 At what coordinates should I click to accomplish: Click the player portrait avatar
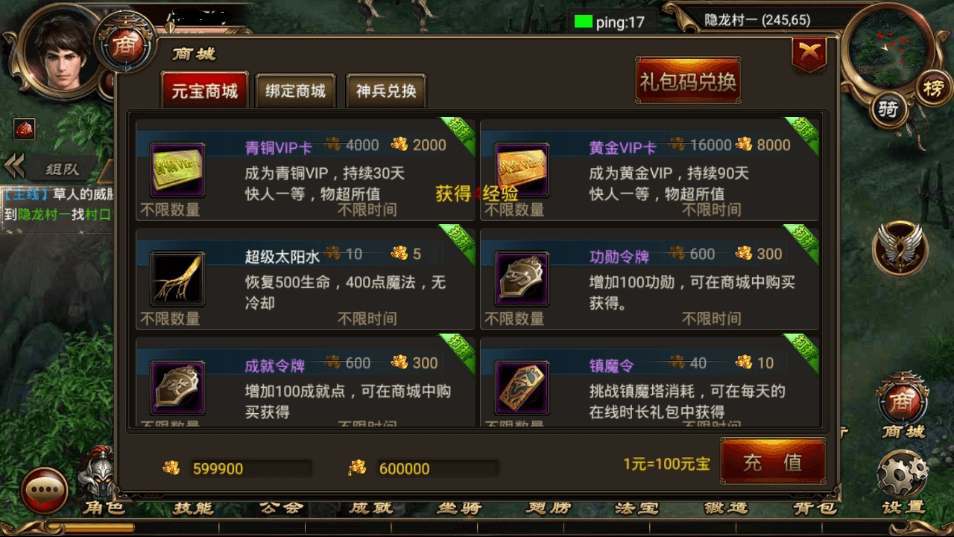coord(59,54)
